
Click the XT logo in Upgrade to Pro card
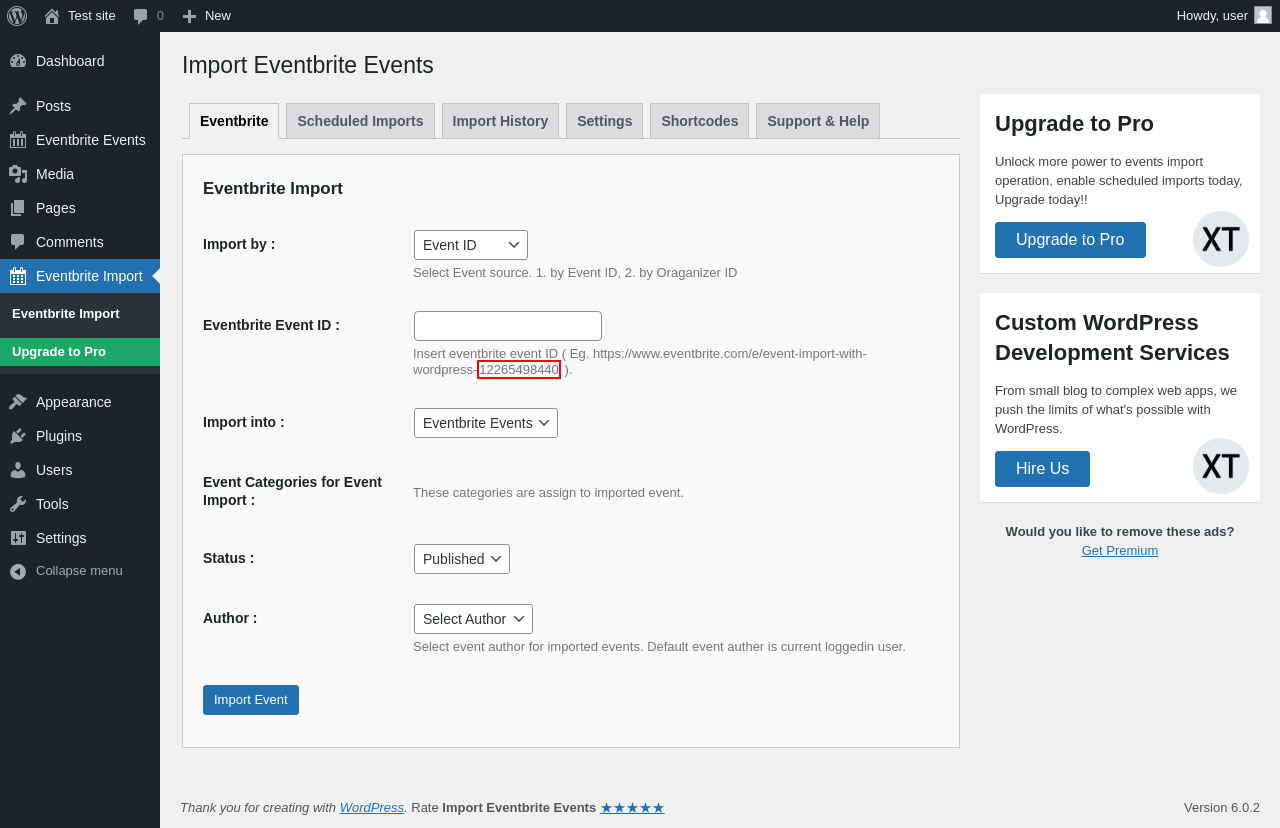click(1221, 239)
